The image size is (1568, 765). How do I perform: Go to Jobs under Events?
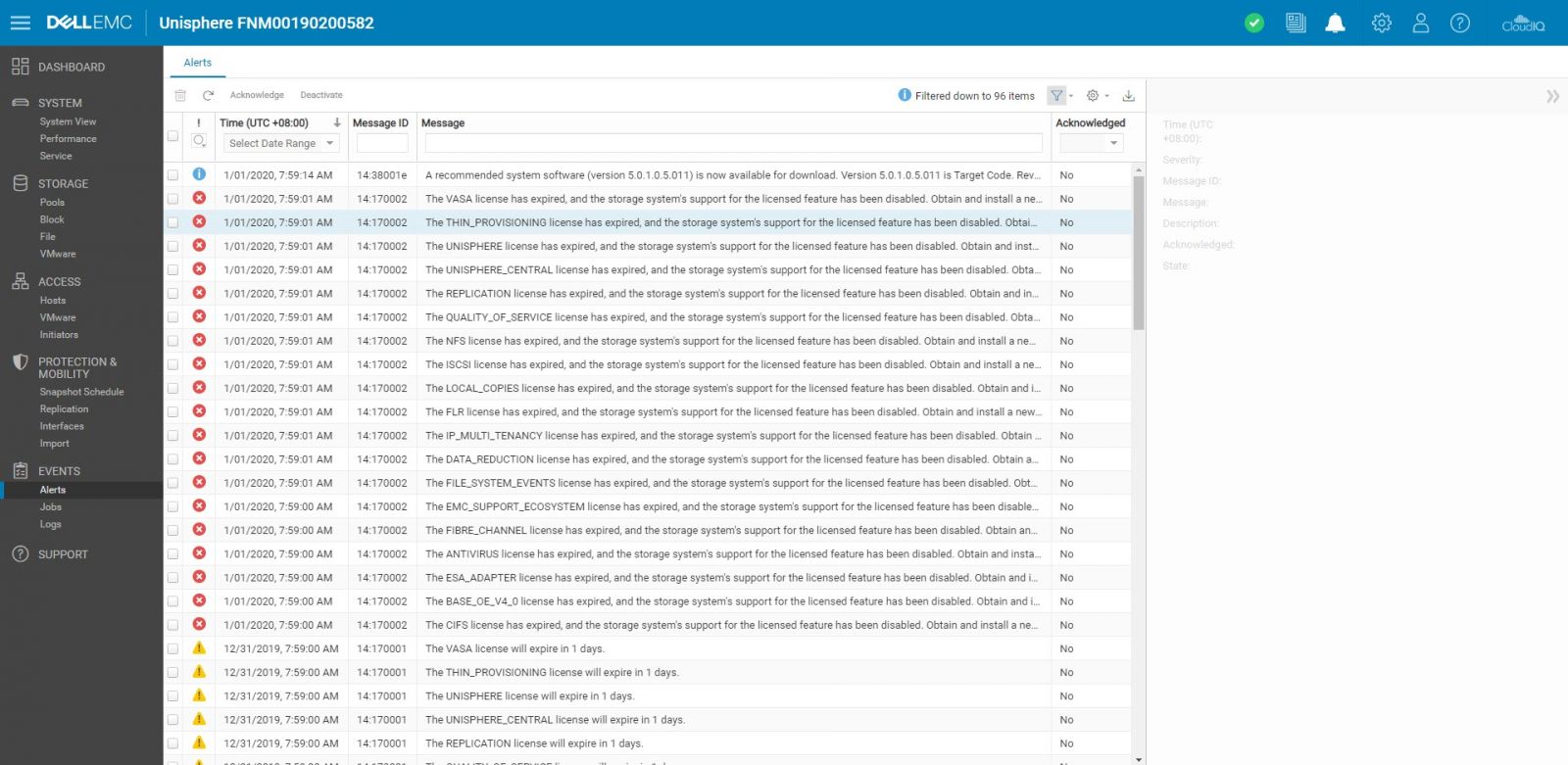[x=51, y=506]
